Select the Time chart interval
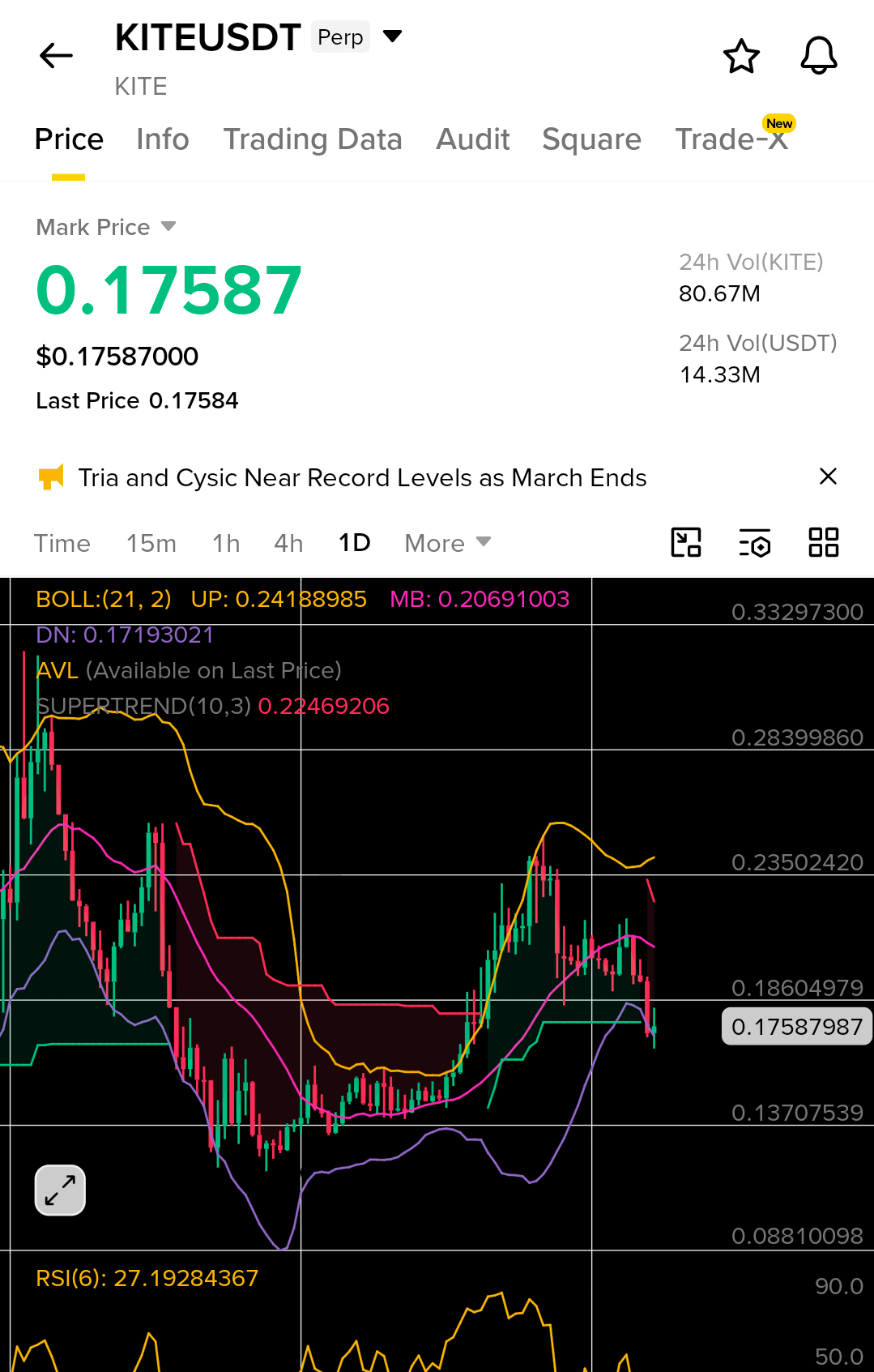This screenshot has width=874, height=1372. point(62,543)
